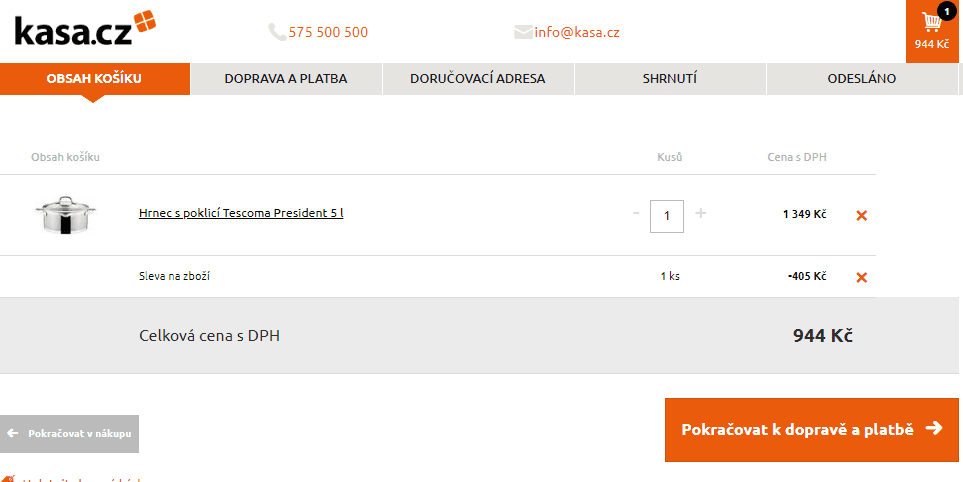
Task: Decrease quantity with the minus button
Action: click(636, 213)
